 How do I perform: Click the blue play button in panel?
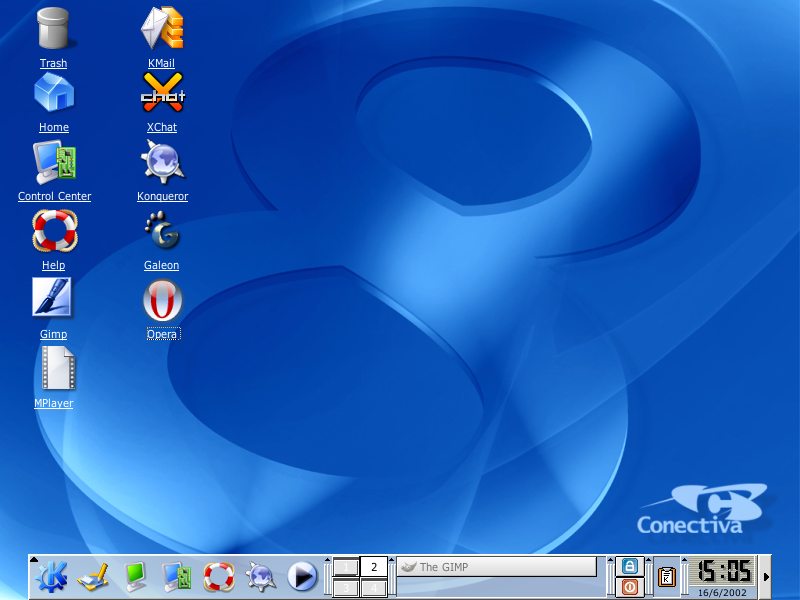(x=302, y=577)
